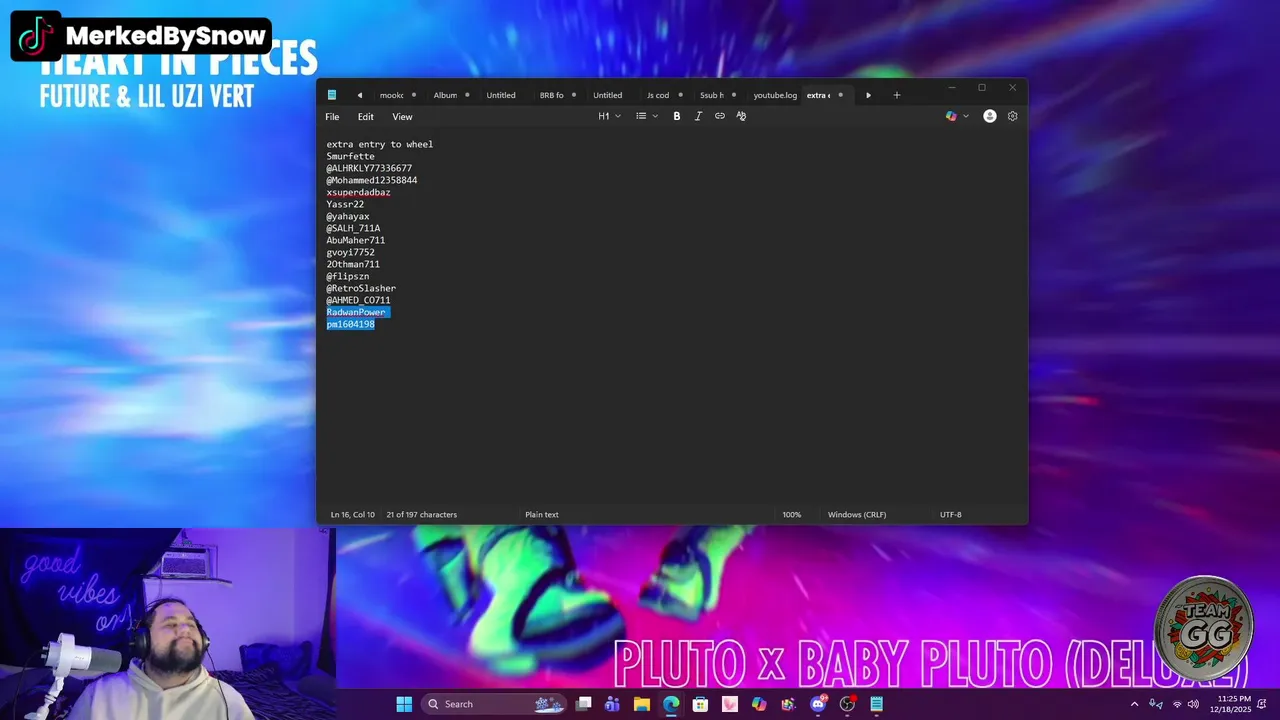Insert a link using the link icon
Image resolution: width=1280 pixels, height=720 pixels.
[720, 116]
